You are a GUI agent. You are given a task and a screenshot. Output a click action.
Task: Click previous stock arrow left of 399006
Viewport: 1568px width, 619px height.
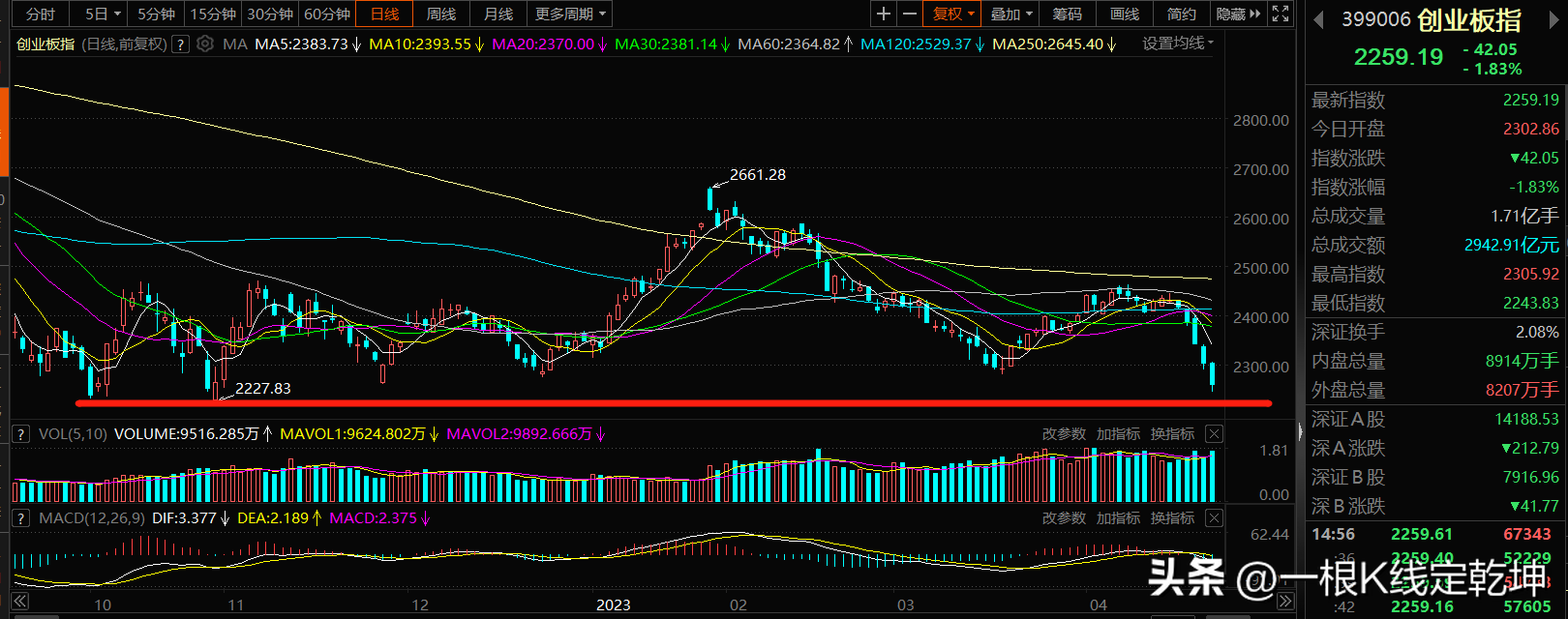click(x=1318, y=19)
